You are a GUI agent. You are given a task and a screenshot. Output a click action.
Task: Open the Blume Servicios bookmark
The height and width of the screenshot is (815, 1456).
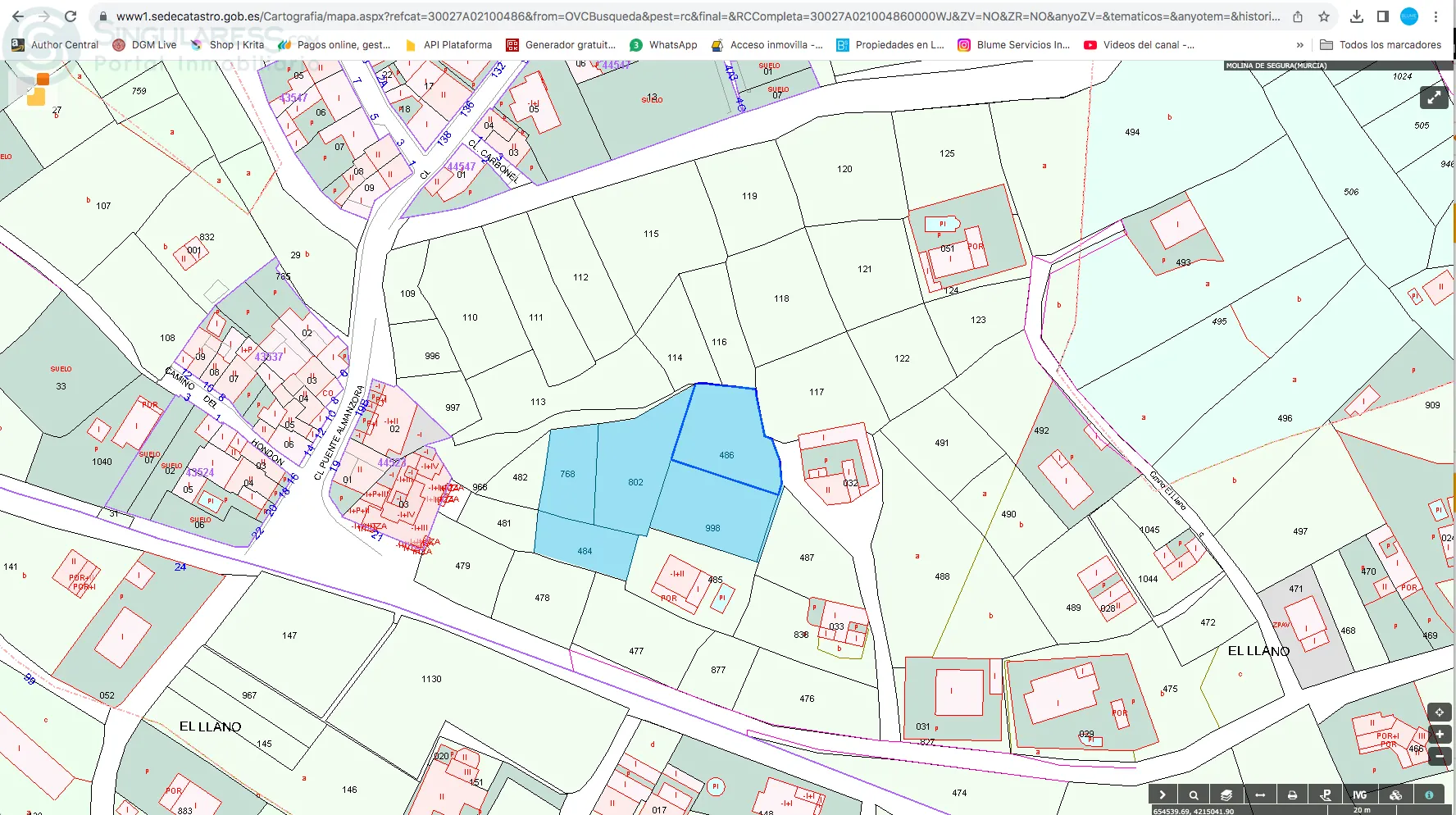[x=1014, y=45]
